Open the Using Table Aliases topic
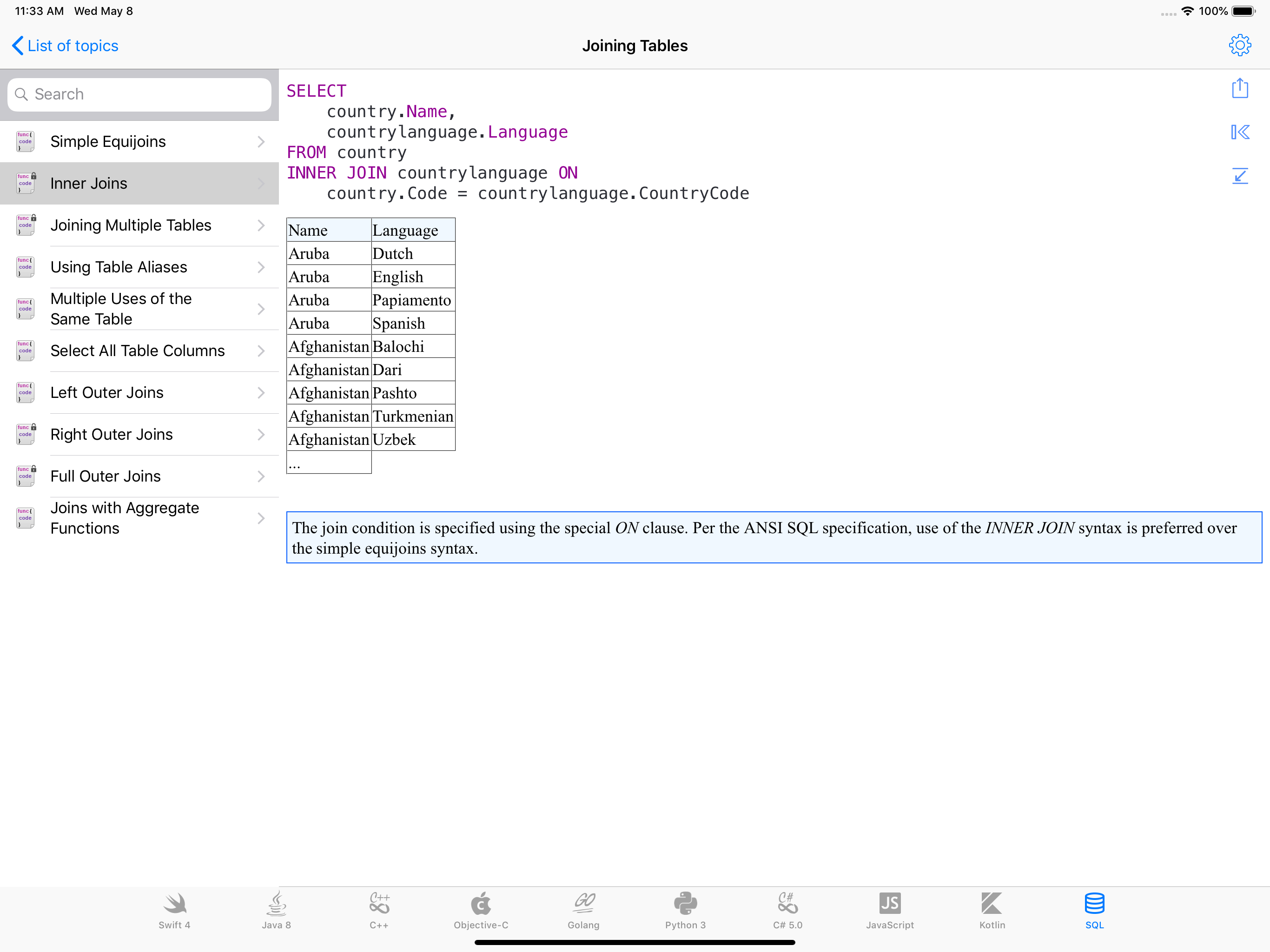 coord(119,267)
